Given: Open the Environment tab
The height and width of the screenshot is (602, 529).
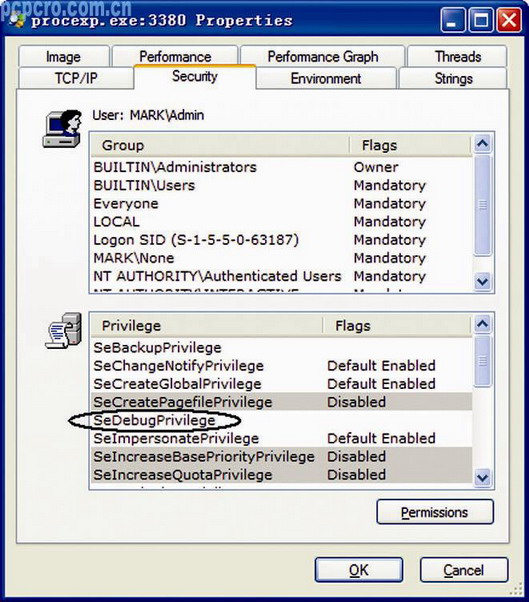Looking at the screenshot, I should point(326,78).
